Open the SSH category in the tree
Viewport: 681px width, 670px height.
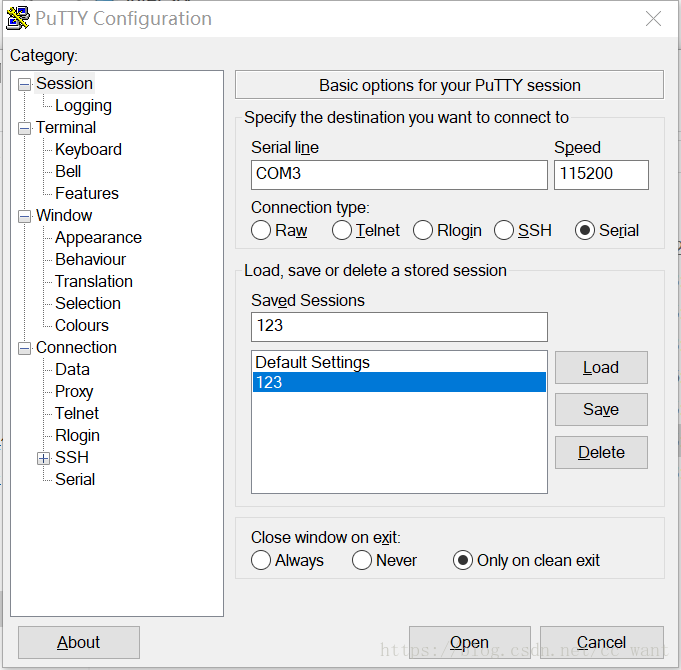click(x=72, y=457)
